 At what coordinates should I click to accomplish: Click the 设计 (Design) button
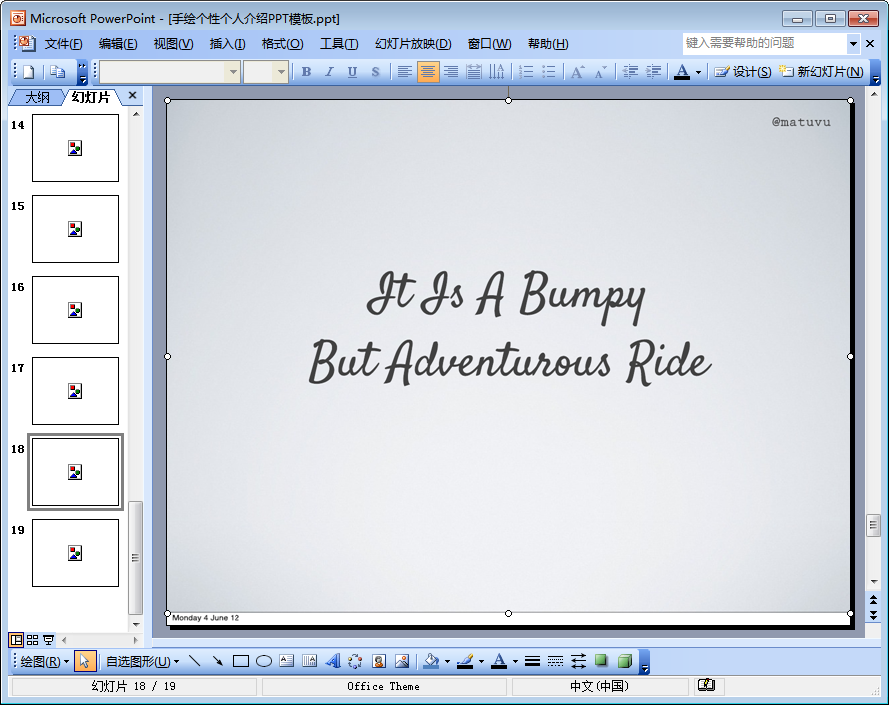[x=743, y=71]
